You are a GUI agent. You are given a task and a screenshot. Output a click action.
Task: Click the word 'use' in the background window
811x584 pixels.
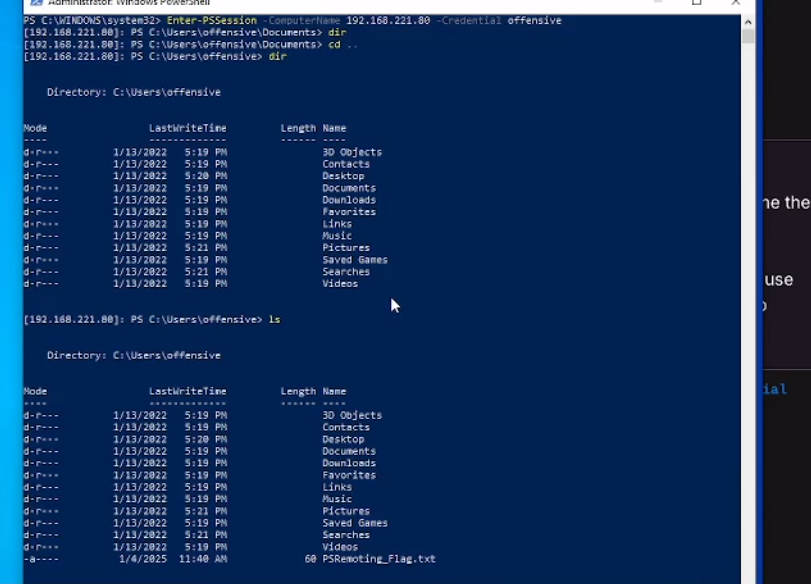pos(779,280)
